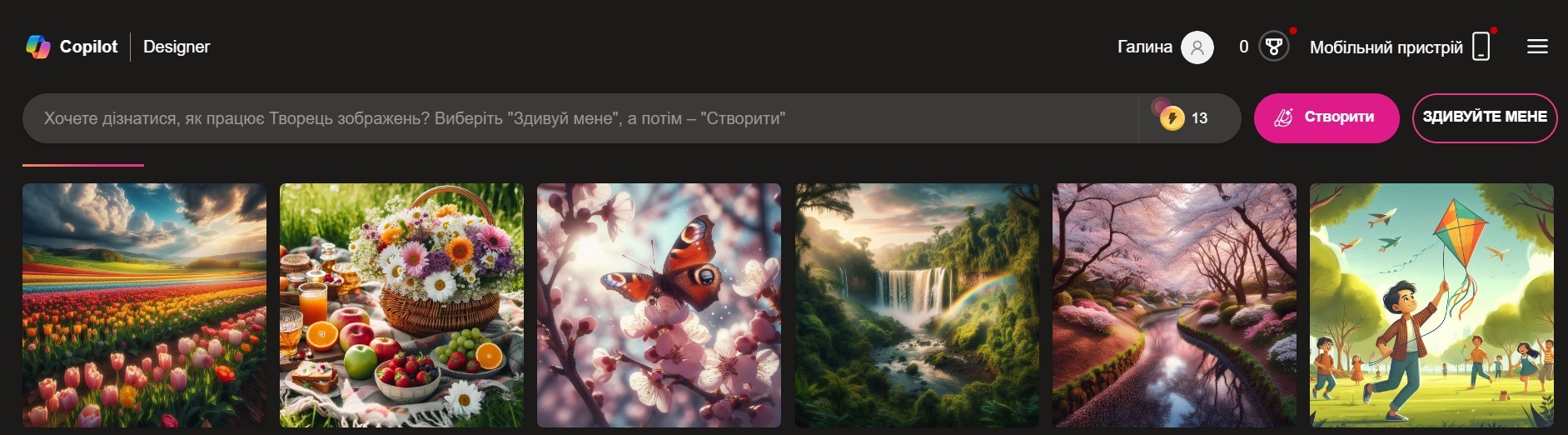The image size is (1568, 435).
Task: Click the Copilot logo icon
Action: point(38,47)
